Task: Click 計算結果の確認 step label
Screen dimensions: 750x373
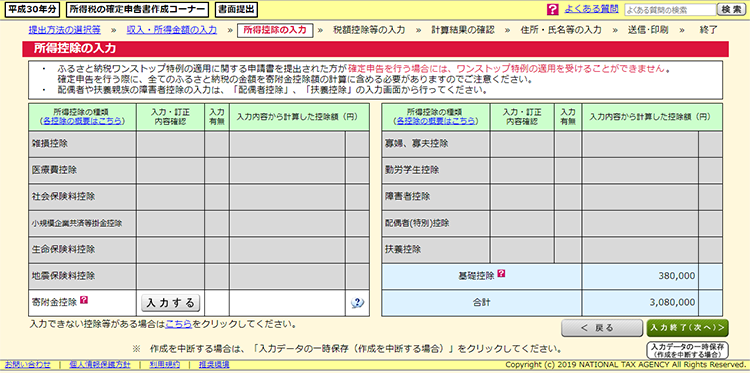Action: point(463,31)
